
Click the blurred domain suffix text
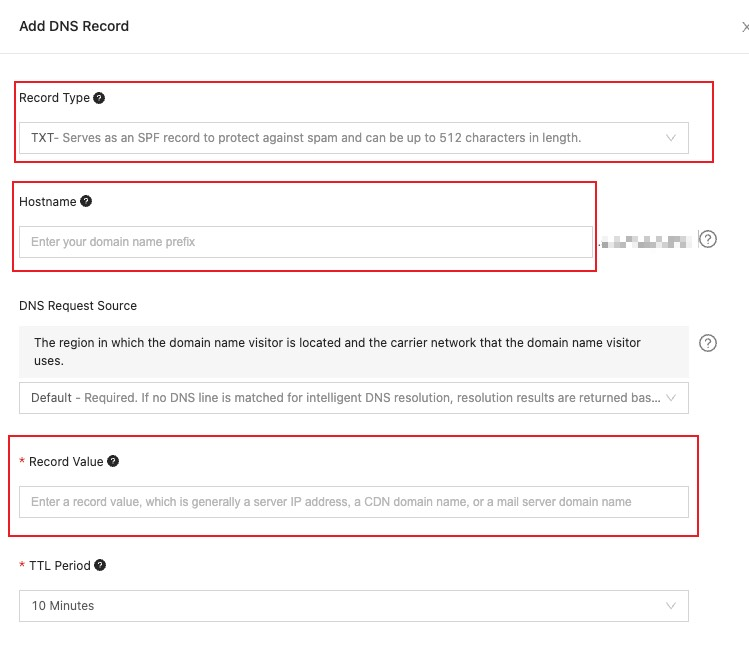(x=647, y=241)
